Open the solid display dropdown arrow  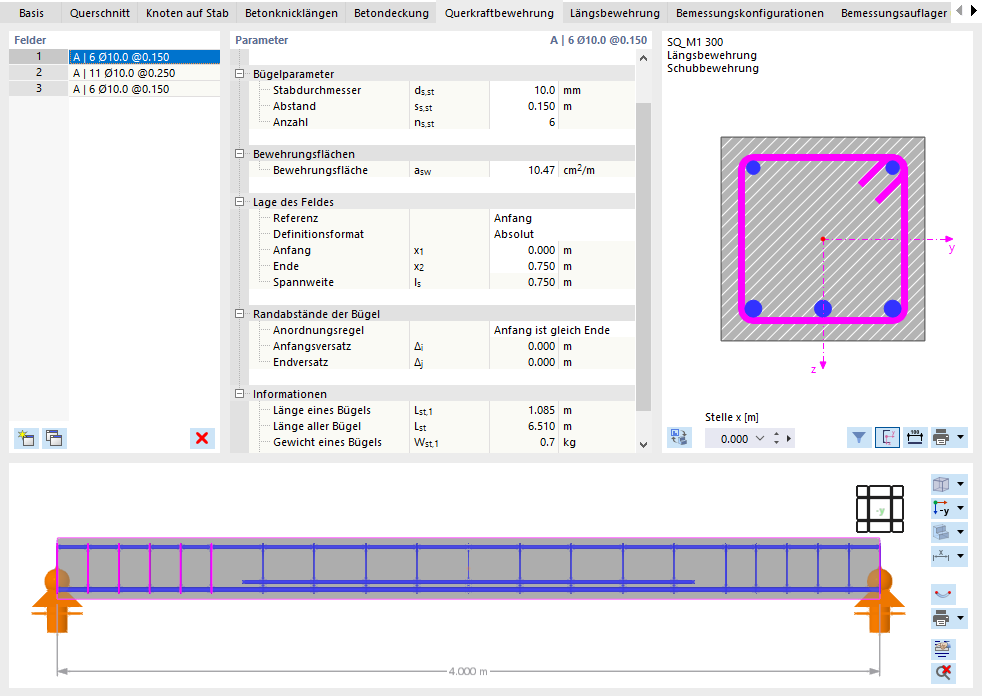click(x=961, y=532)
